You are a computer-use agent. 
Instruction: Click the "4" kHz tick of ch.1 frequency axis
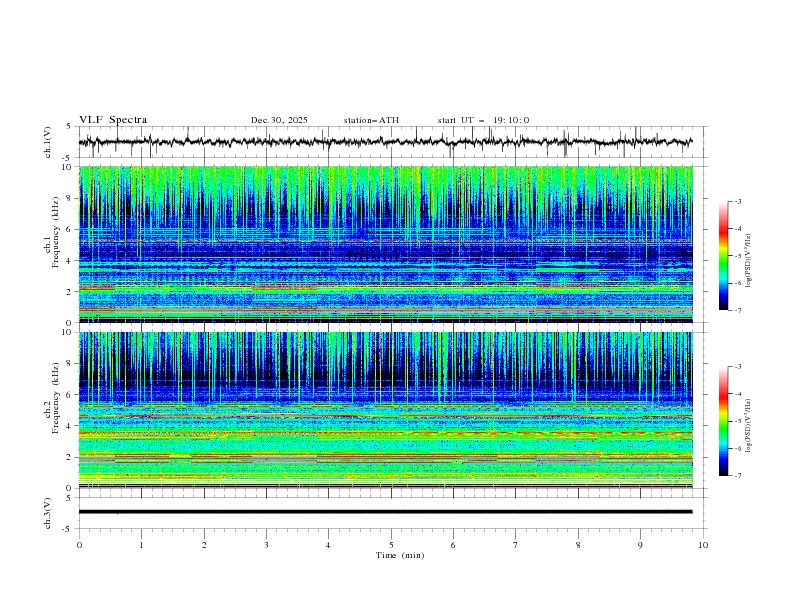tap(71, 261)
